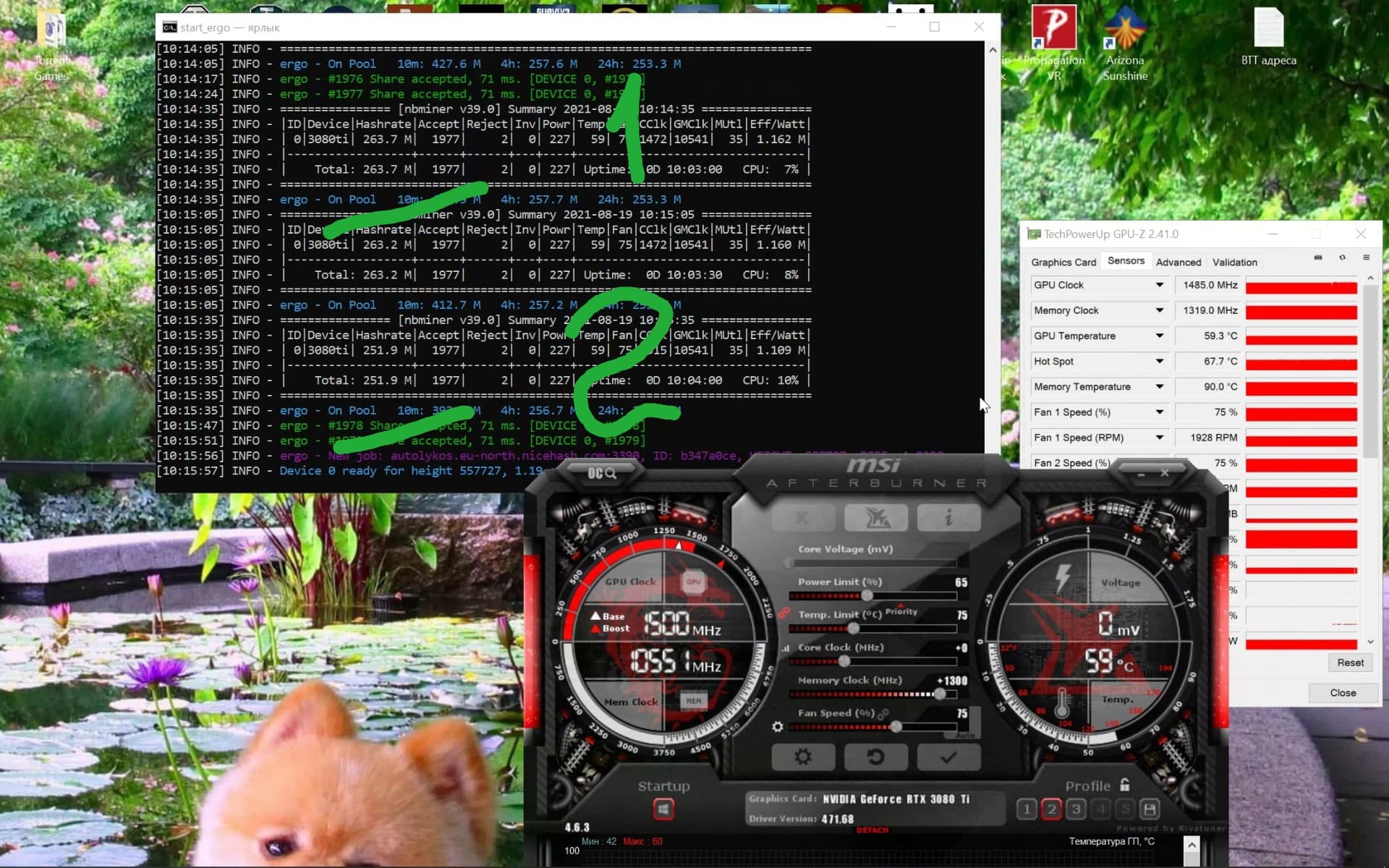Click the console window scroll-up arrow
1389x868 pixels.
pos(993,50)
